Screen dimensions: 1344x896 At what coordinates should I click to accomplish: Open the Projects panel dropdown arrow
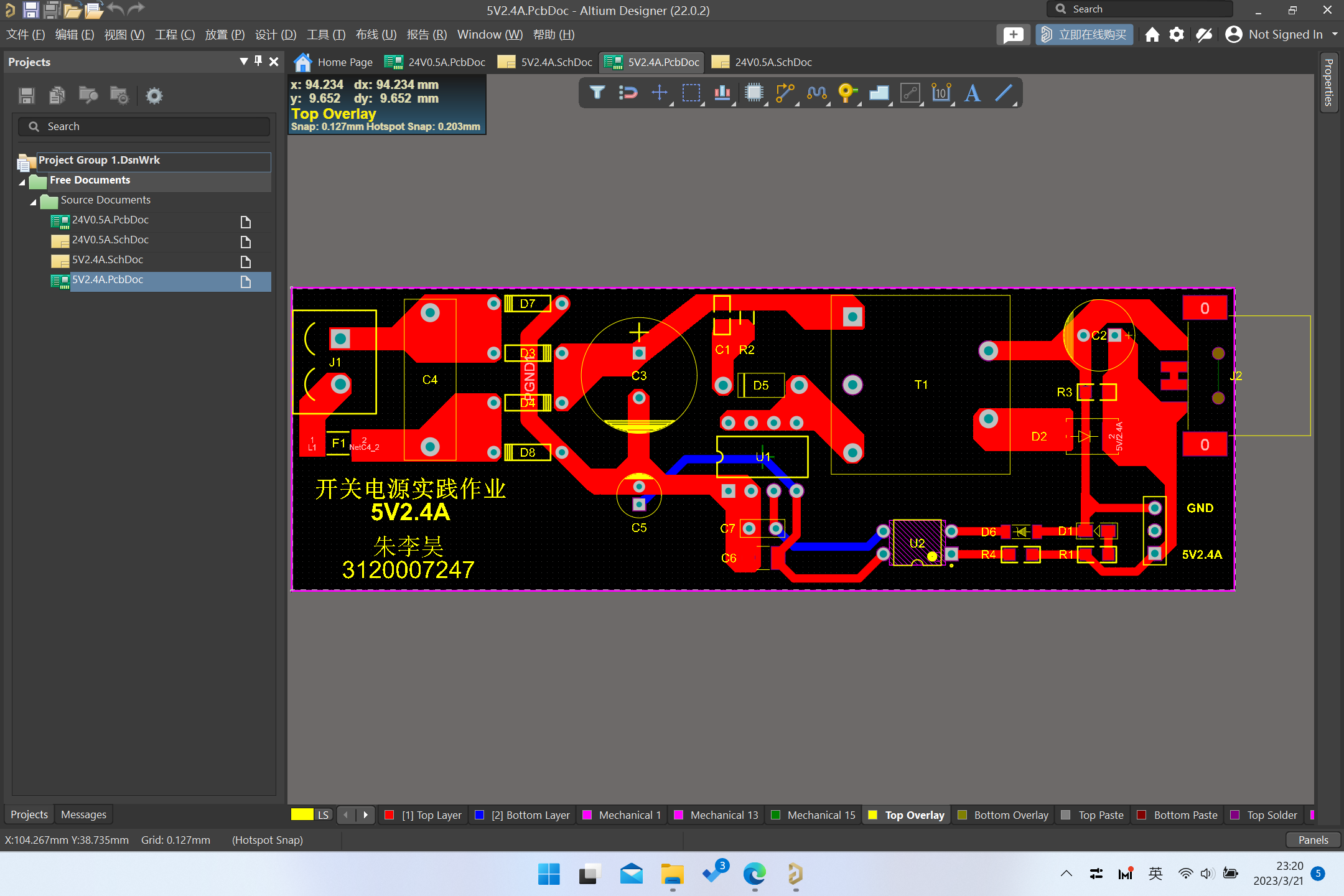click(244, 61)
